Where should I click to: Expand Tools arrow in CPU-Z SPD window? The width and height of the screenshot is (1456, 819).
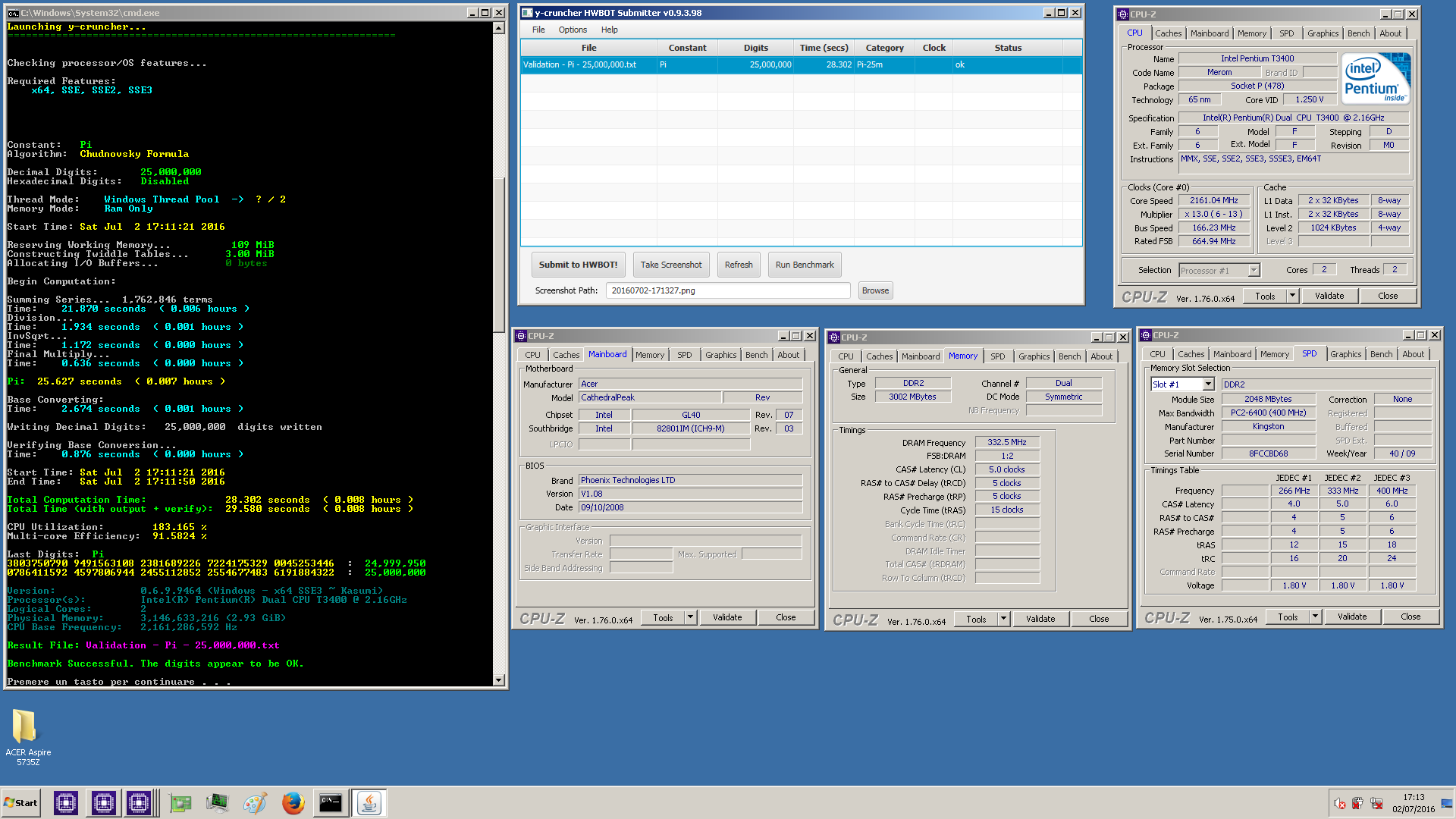pos(1316,617)
